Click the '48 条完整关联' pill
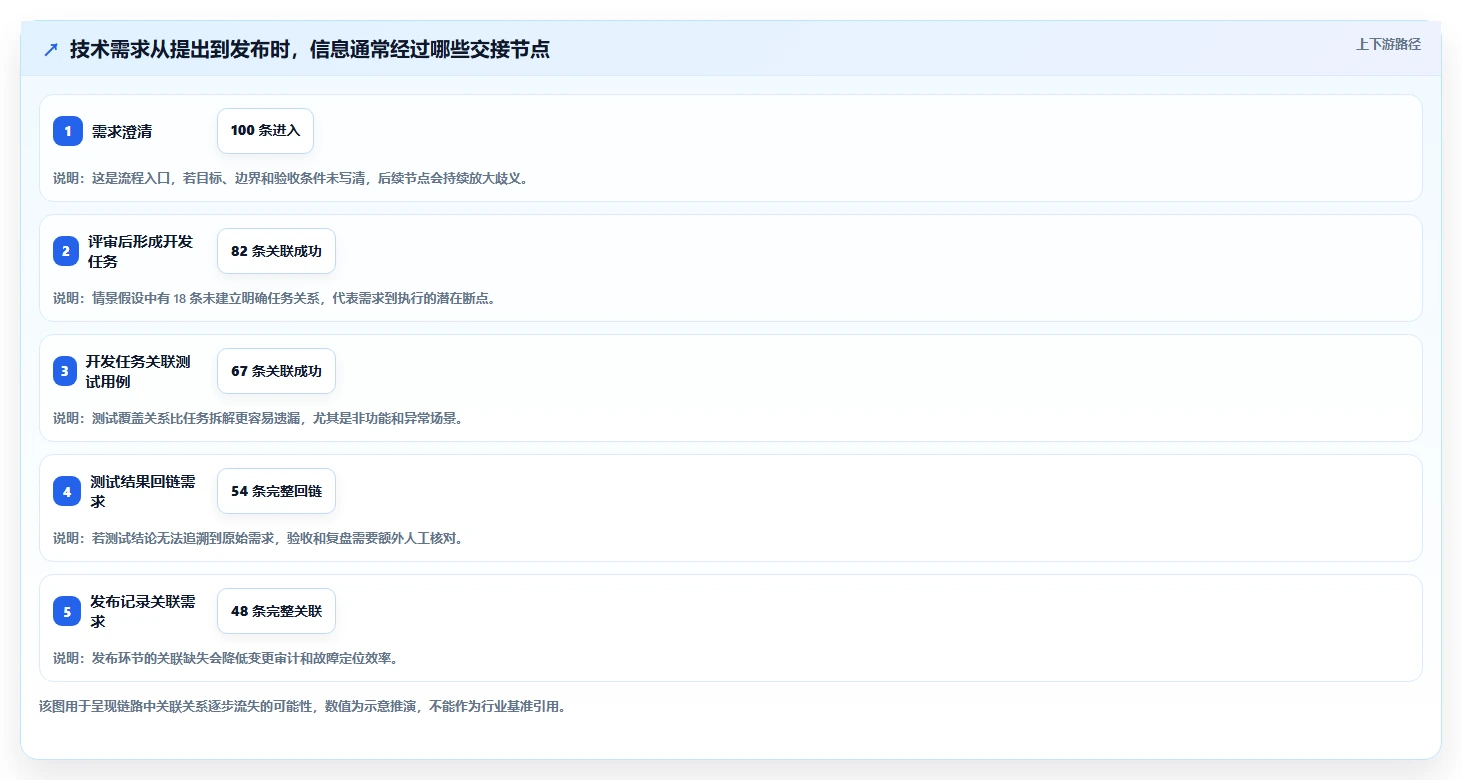Viewport: 1462px width, 780px height. tap(276, 611)
